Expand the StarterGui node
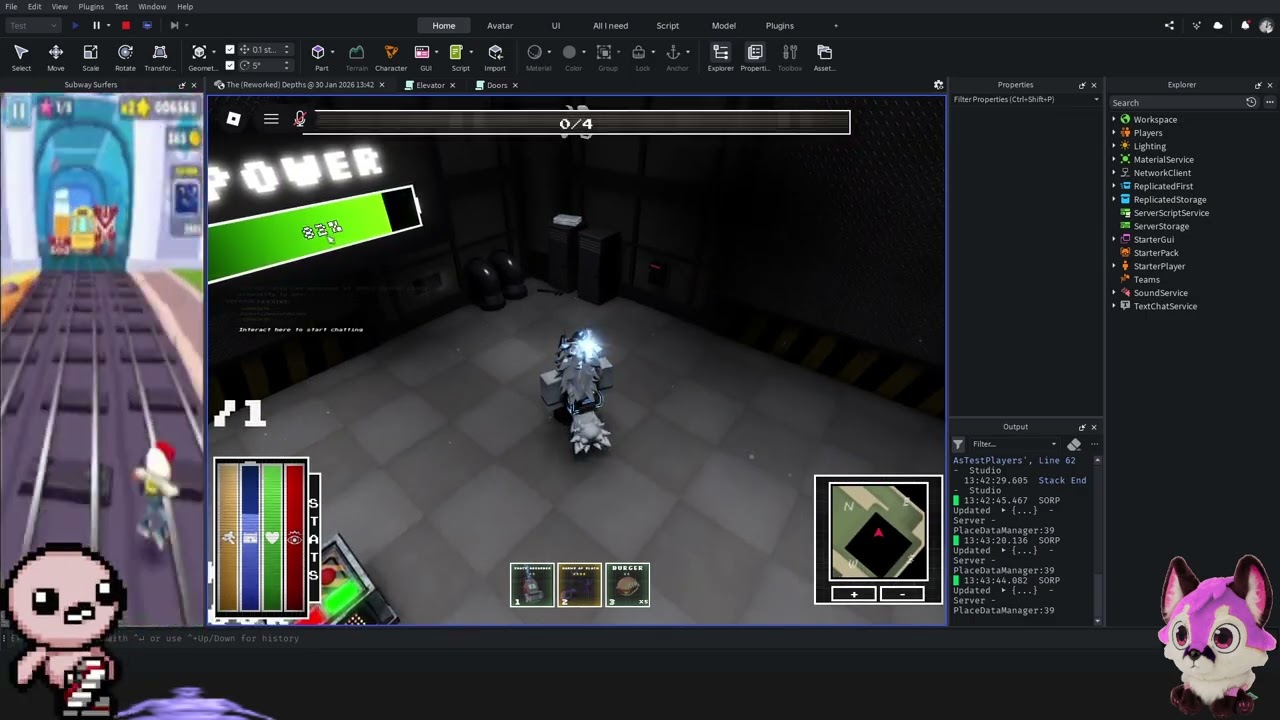Screen dimensions: 1280x720 tap(1114, 239)
